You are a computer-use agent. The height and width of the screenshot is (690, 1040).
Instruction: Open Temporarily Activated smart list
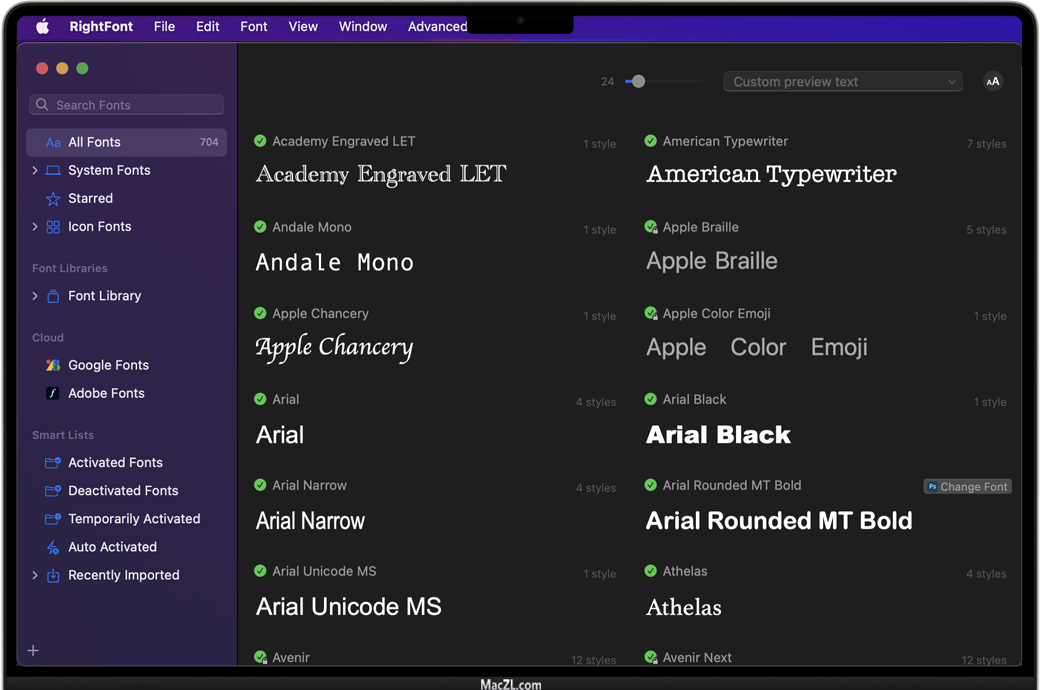[x=133, y=519]
